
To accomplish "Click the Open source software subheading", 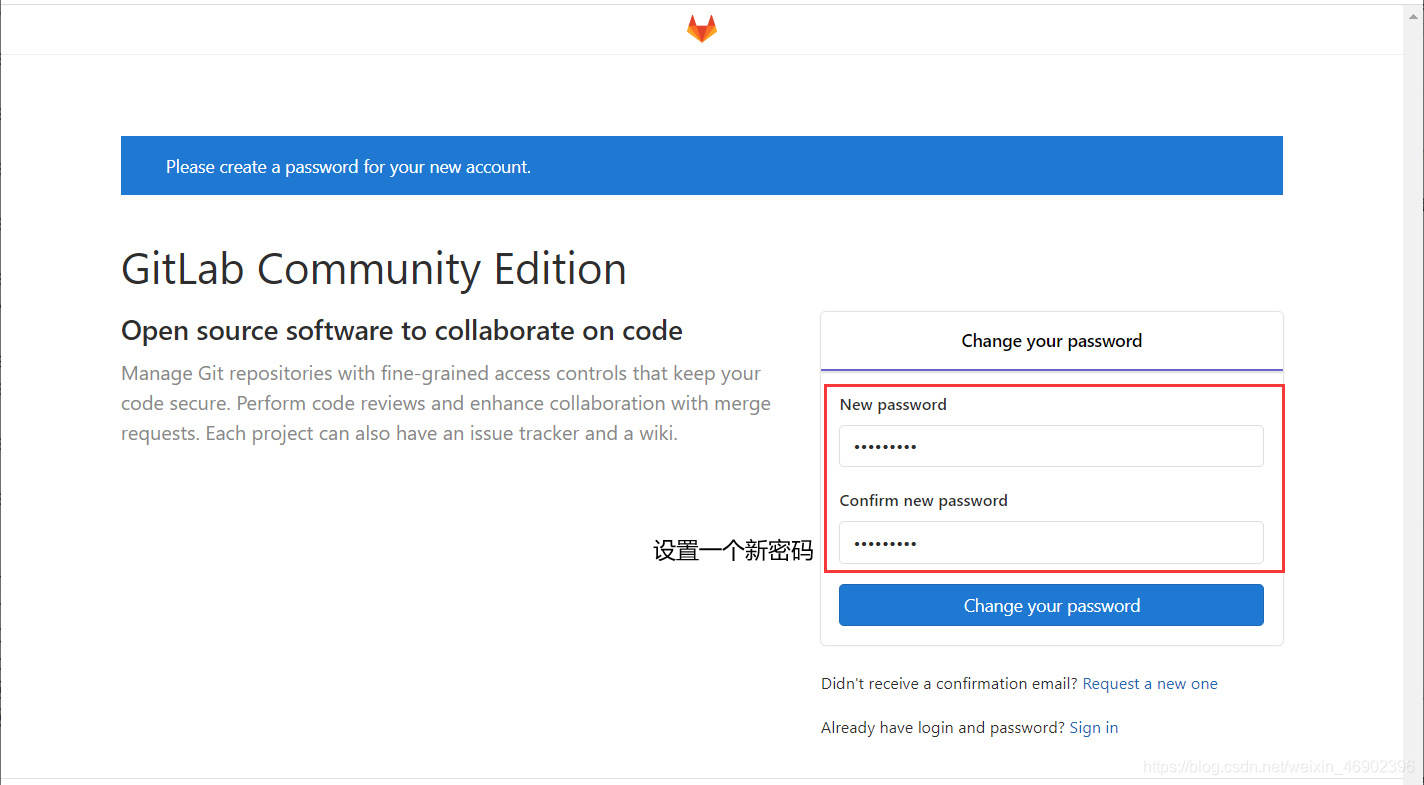I will (x=402, y=331).
